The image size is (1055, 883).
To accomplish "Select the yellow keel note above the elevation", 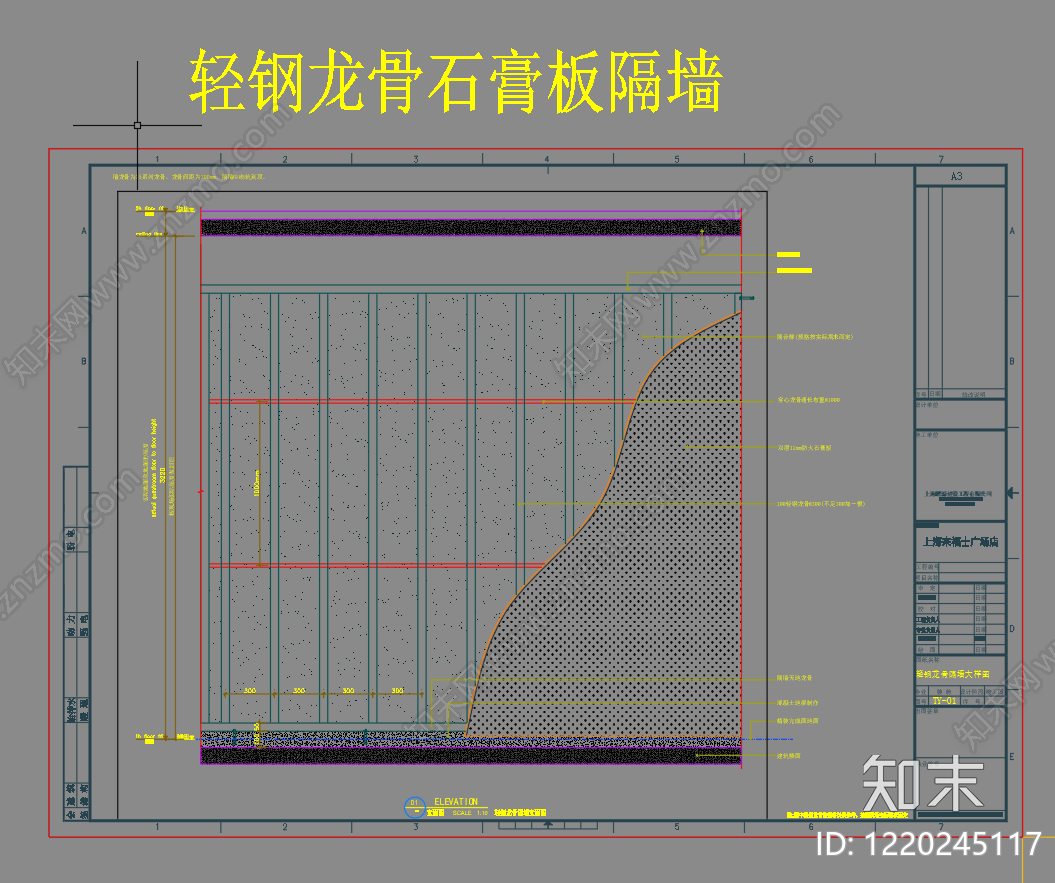I will click(188, 177).
